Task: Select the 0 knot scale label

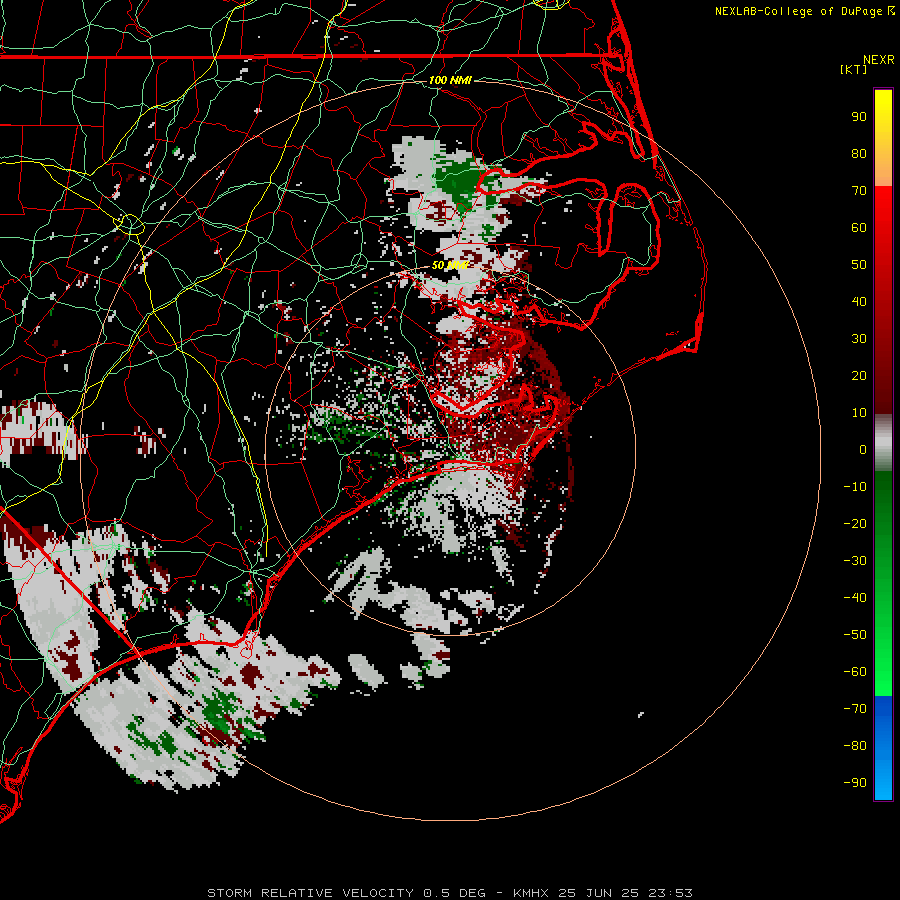Action: coord(863,449)
